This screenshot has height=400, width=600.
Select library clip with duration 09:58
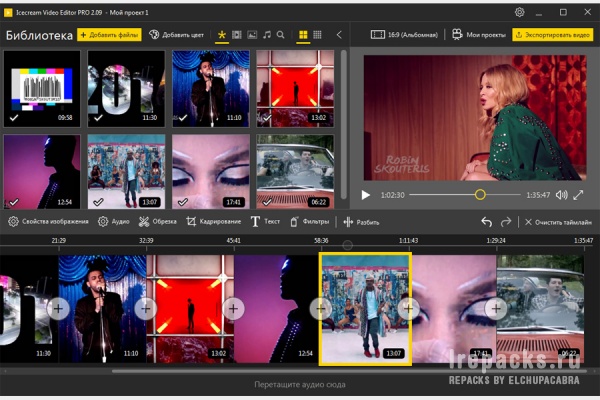tap(42, 88)
